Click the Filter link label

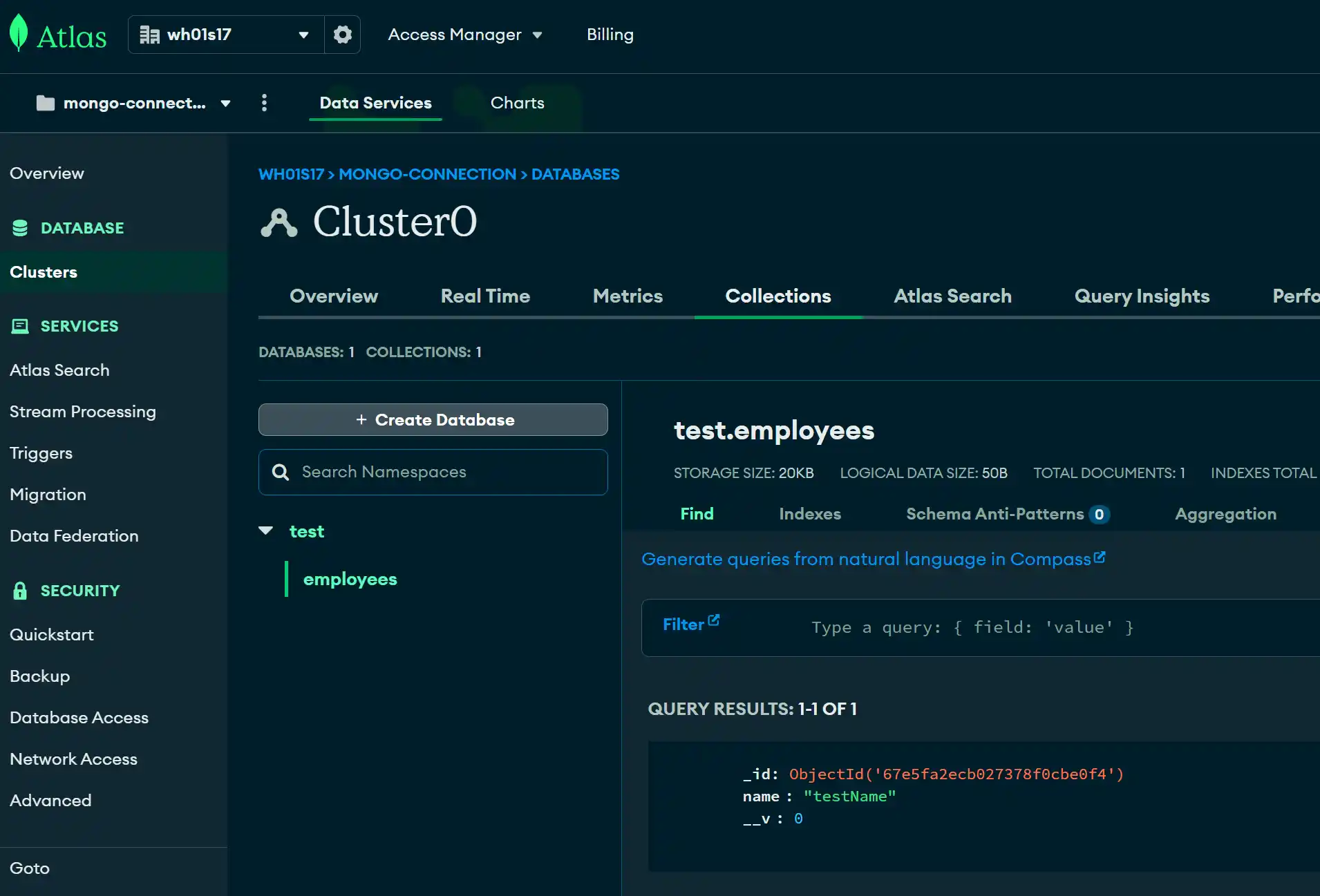(x=683, y=624)
